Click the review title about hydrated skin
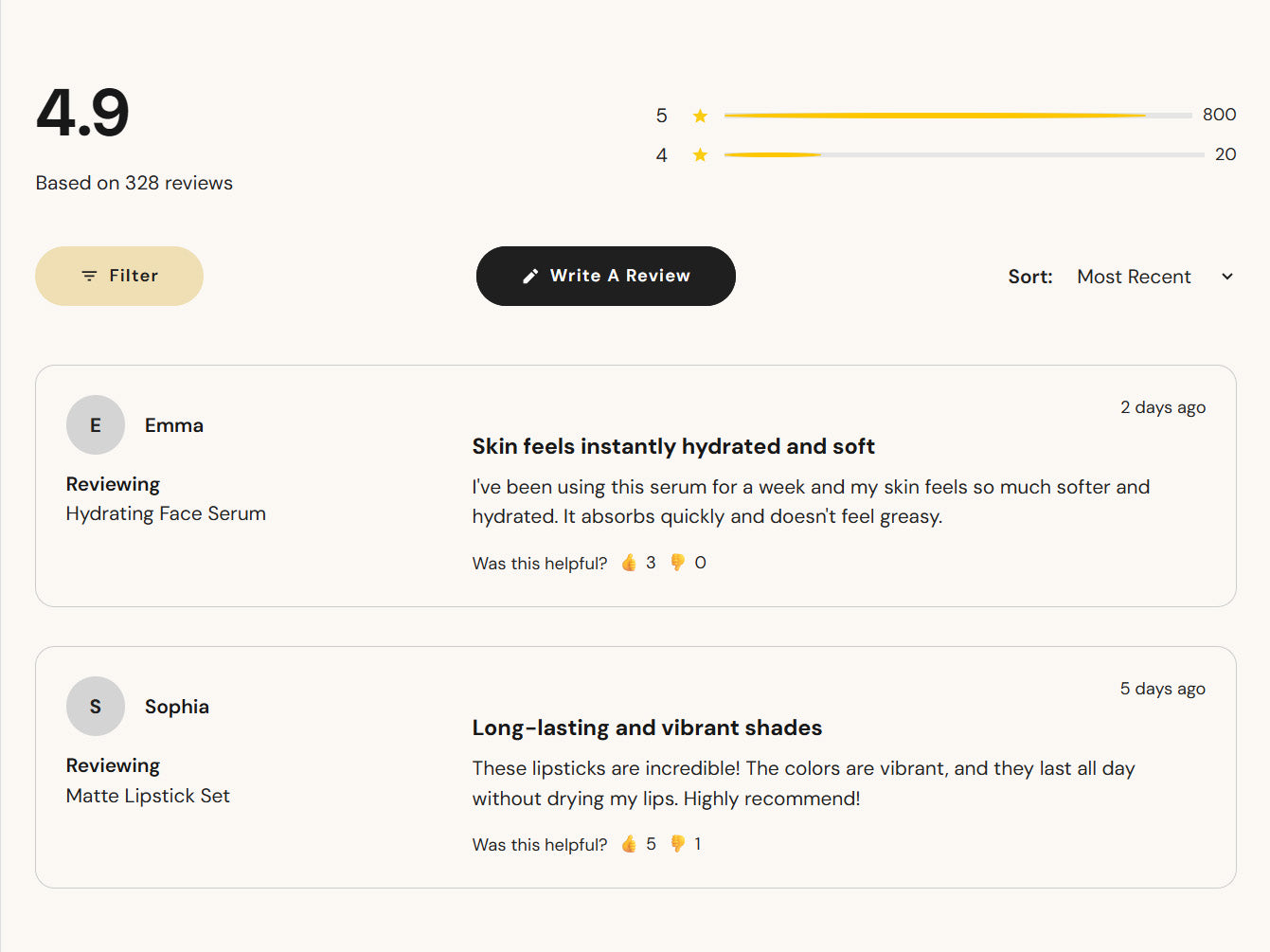Viewport: 1270px width, 952px height. click(x=672, y=446)
